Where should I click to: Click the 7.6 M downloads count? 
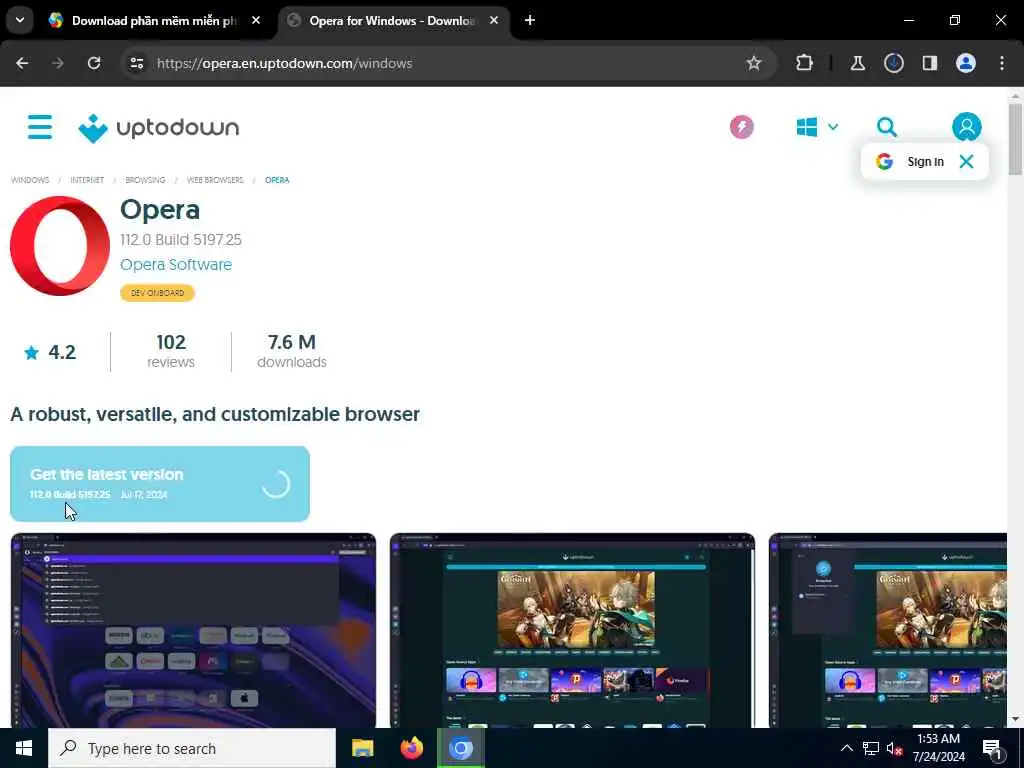[292, 351]
